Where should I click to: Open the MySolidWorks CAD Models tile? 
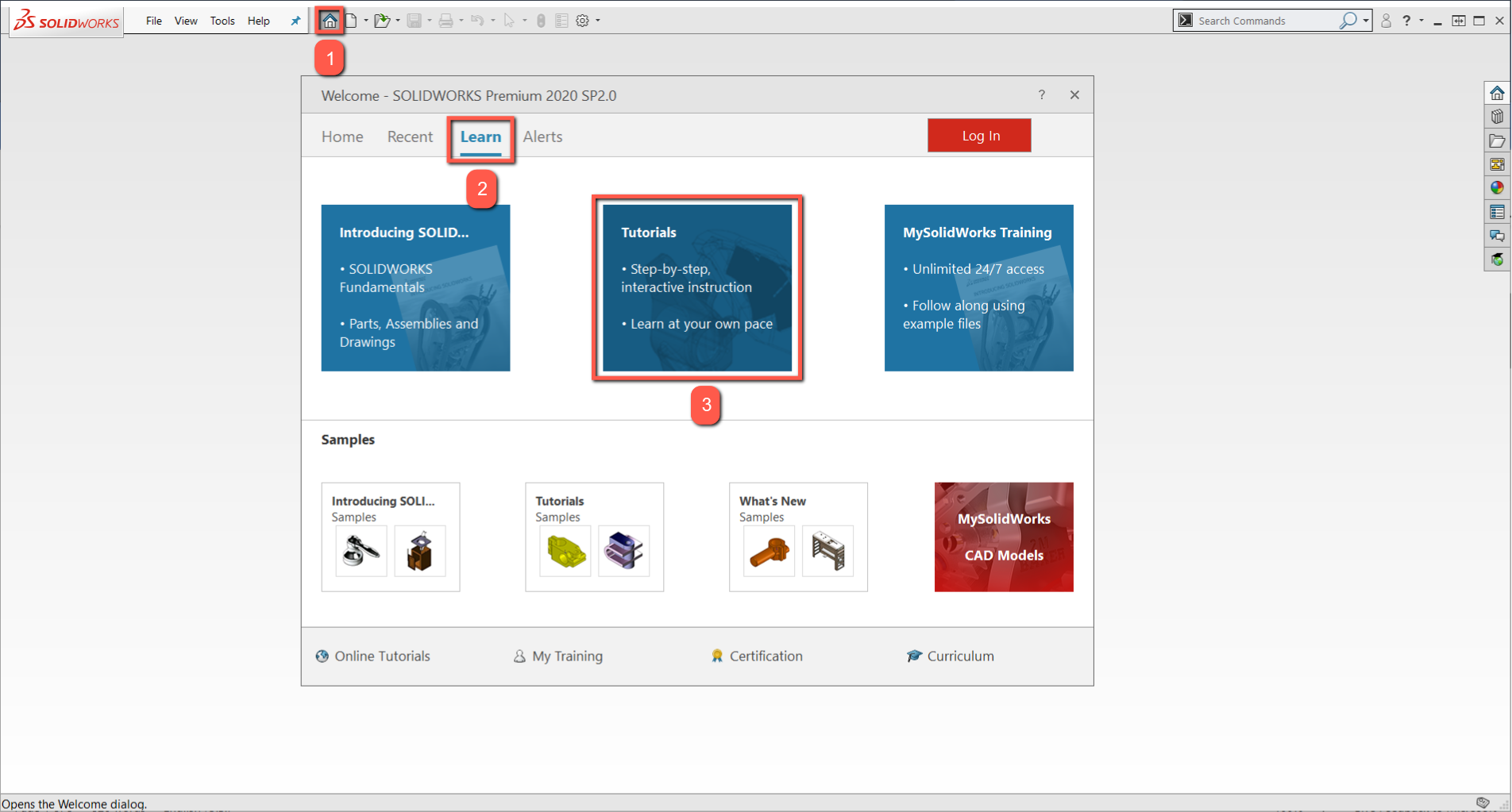pyautogui.click(x=1004, y=537)
